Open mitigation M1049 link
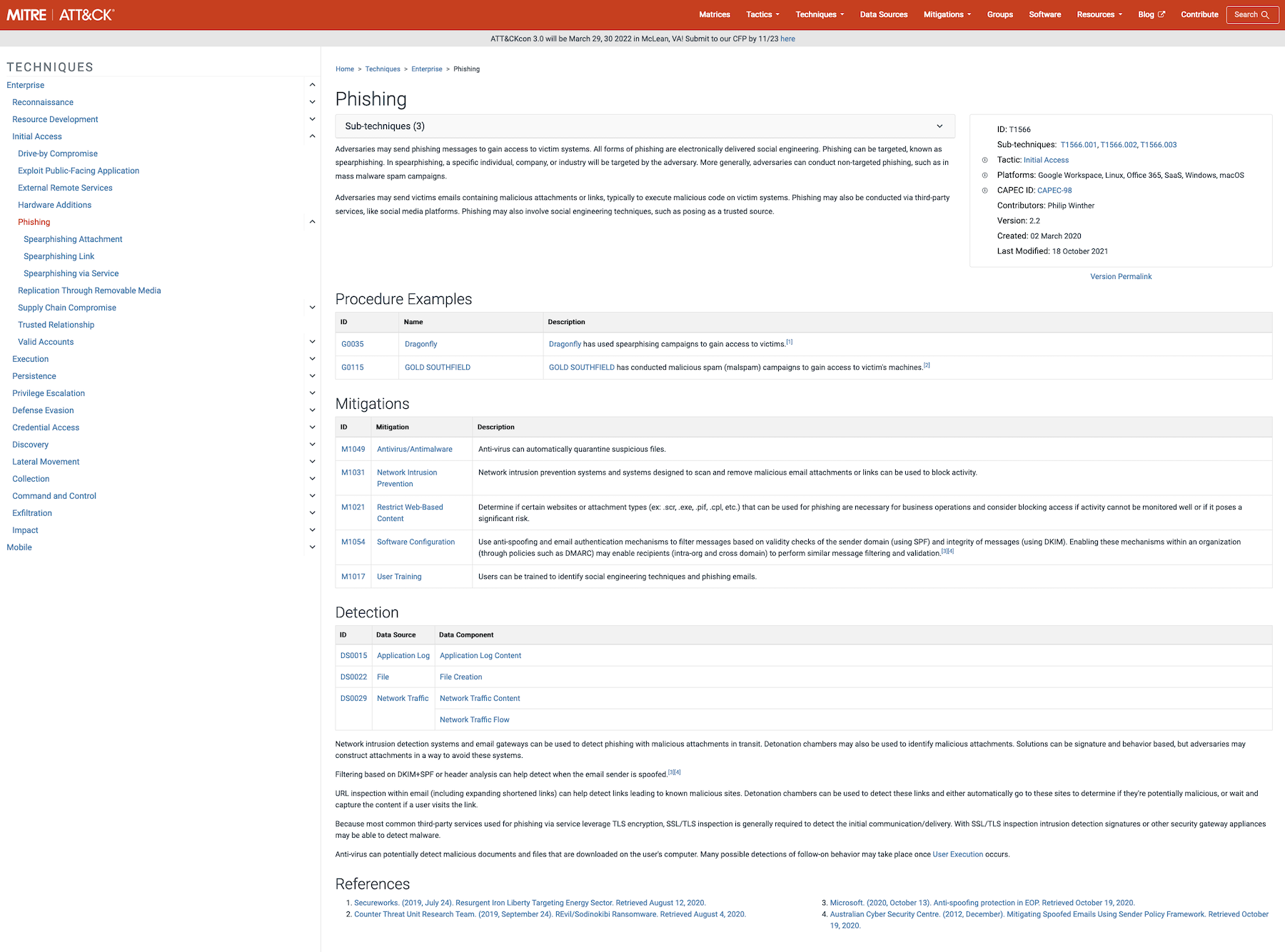 [x=353, y=450]
